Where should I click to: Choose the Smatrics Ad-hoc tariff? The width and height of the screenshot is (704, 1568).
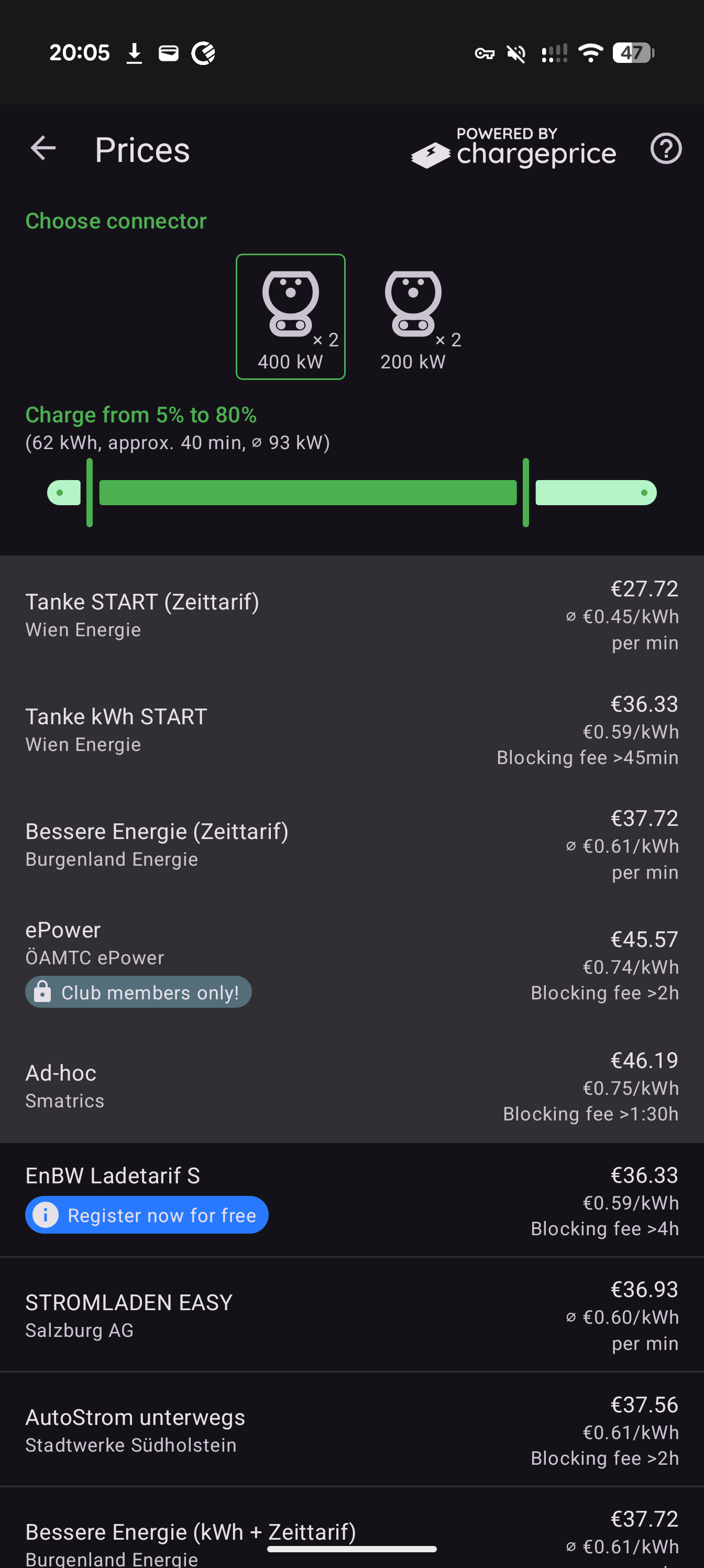tap(351, 1086)
